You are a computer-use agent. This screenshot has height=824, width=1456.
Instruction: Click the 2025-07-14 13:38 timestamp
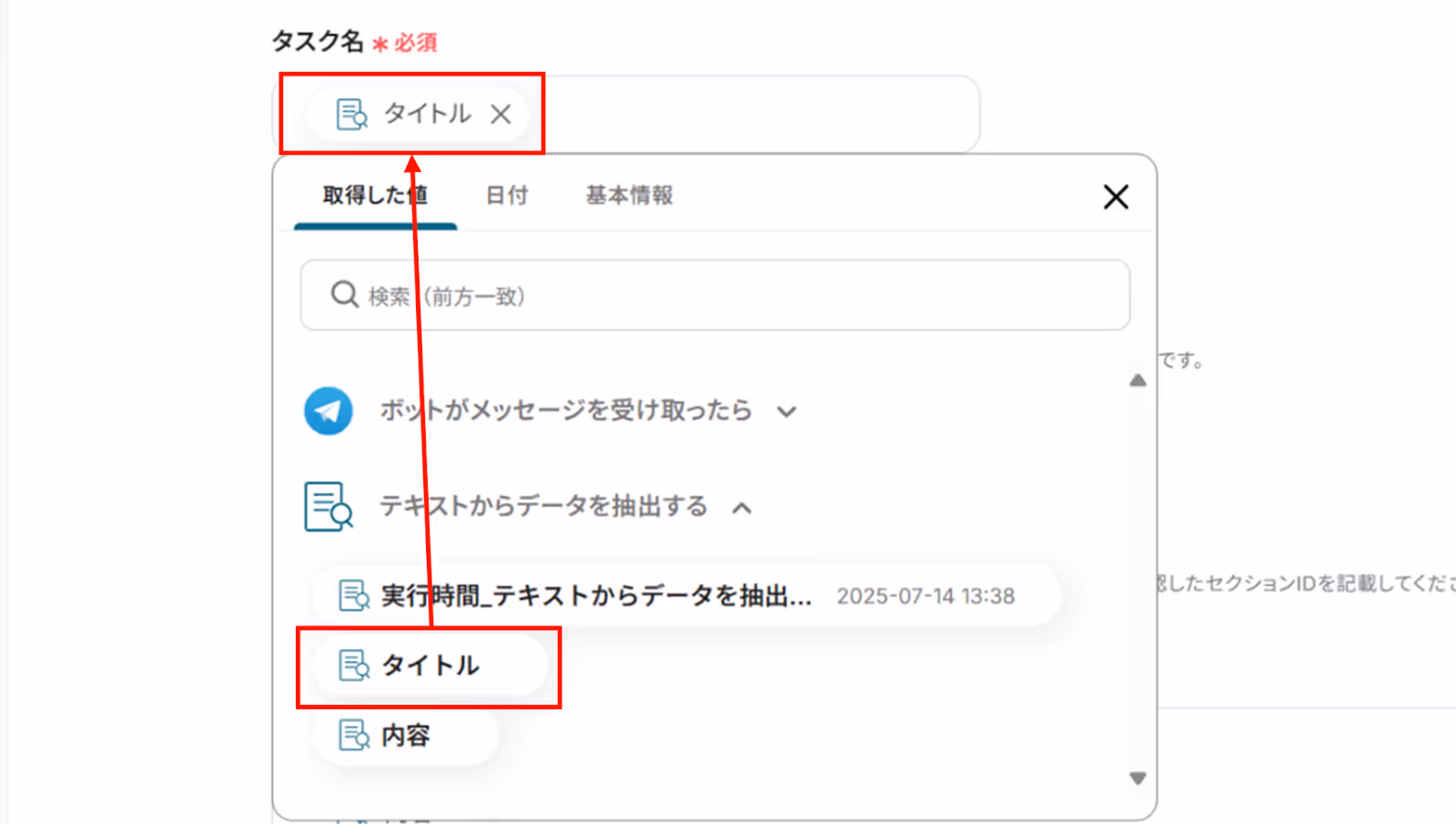click(925, 596)
